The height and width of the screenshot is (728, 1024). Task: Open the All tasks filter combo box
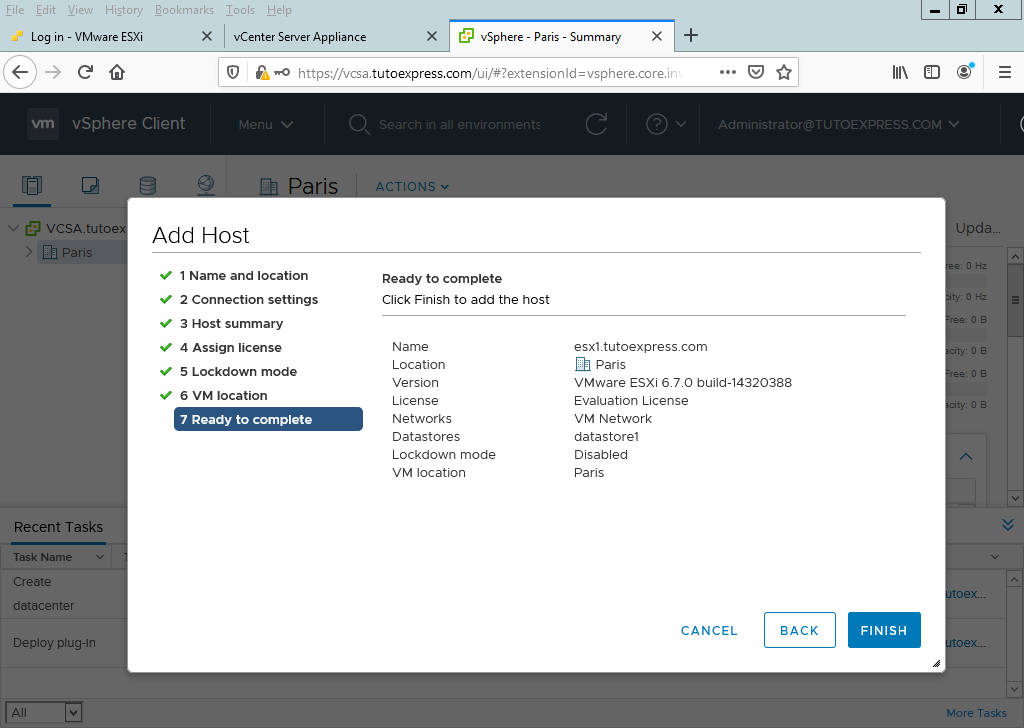point(44,712)
